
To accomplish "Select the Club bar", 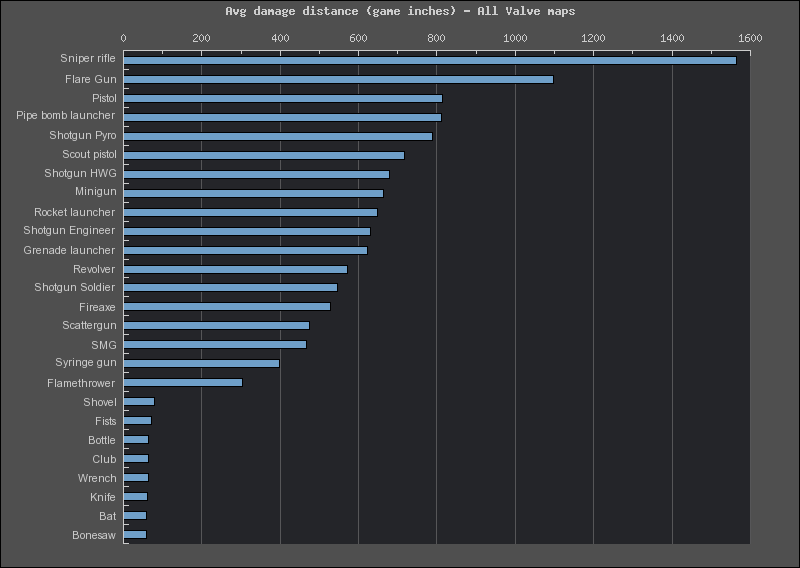I will (x=136, y=459).
